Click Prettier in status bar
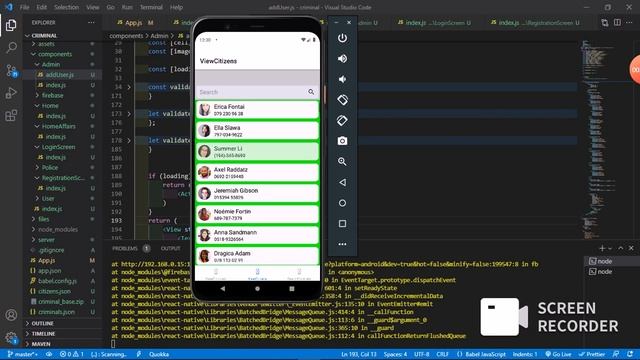The height and width of the screenshot is (360, 640). pyautogui.click(x=591, y=354)
